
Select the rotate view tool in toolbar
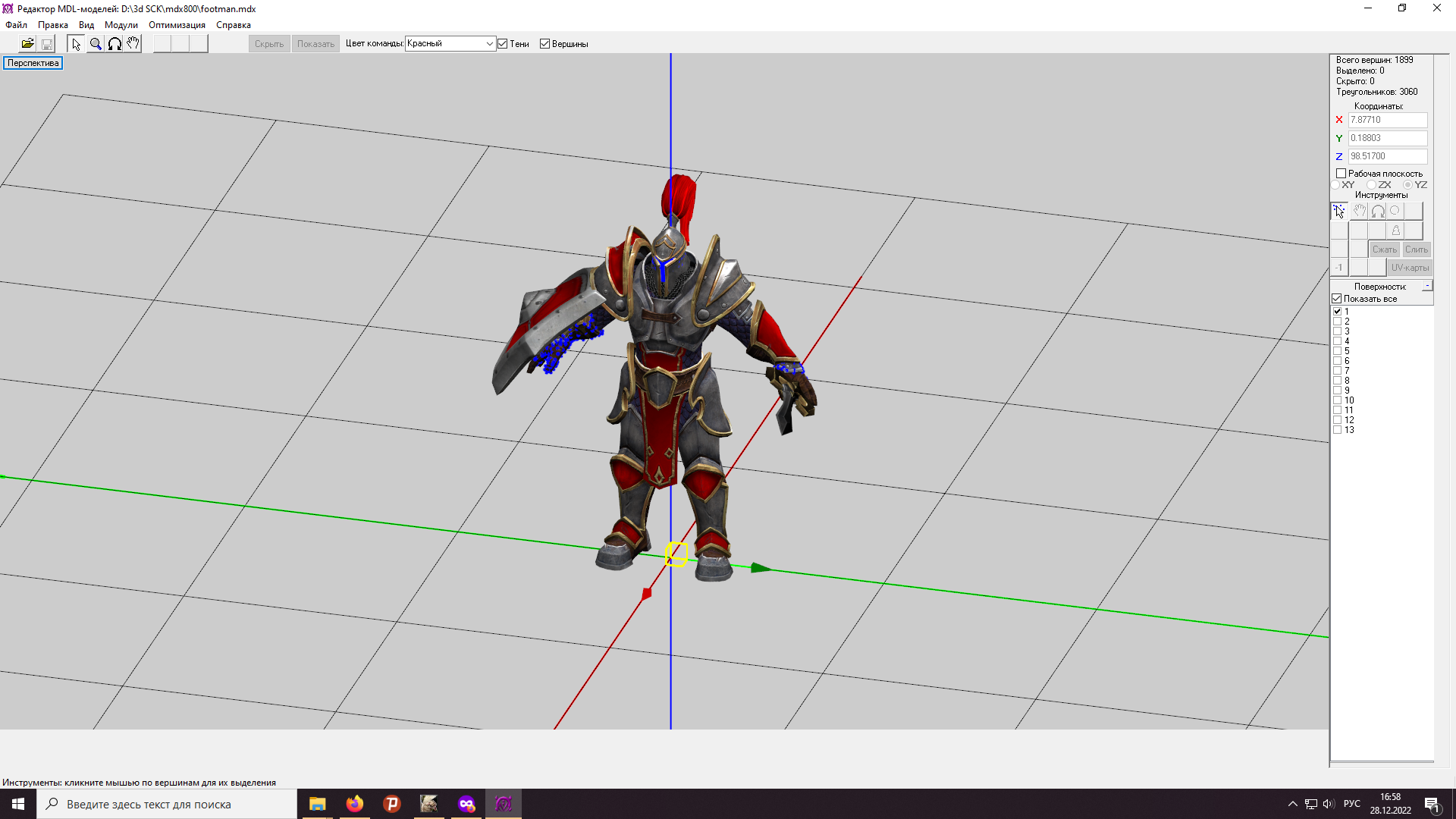(115, 44)
